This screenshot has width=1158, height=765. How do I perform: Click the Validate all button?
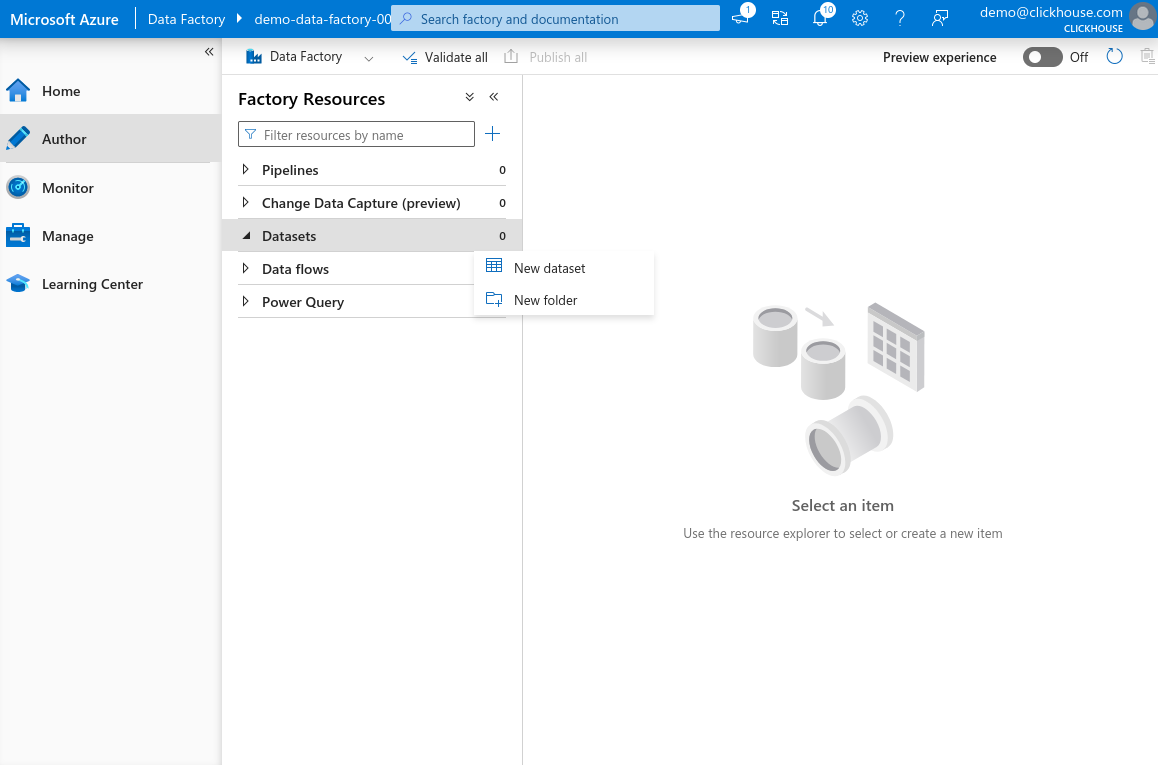[445, 57]
